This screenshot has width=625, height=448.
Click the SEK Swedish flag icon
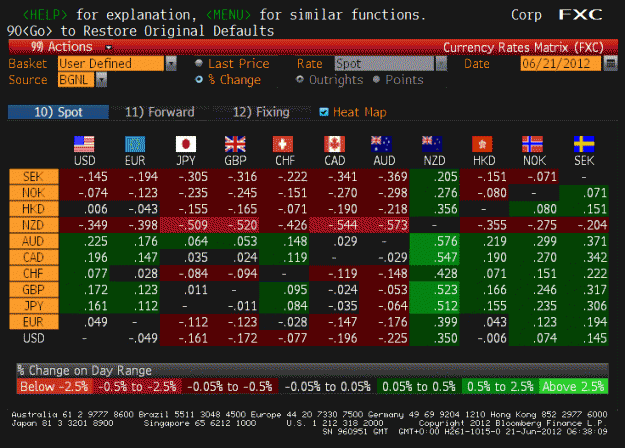[x=584, y=144]
